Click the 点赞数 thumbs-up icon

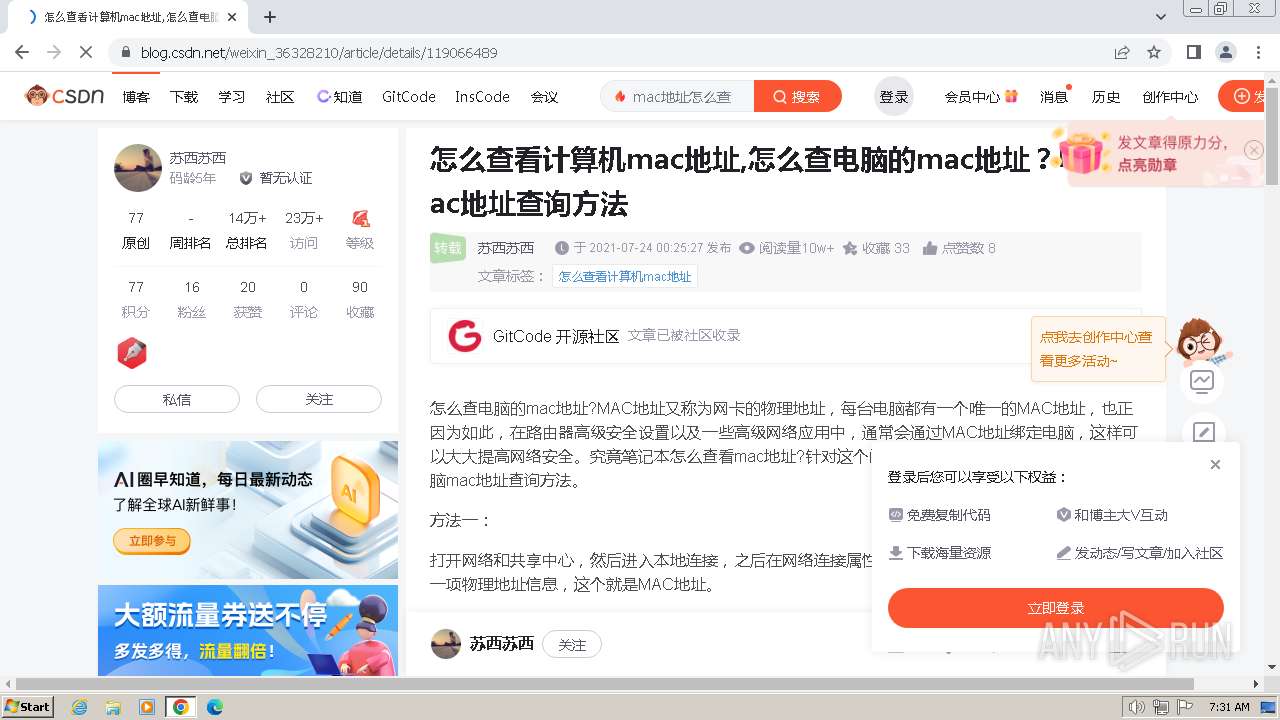(x=930, y=248)
